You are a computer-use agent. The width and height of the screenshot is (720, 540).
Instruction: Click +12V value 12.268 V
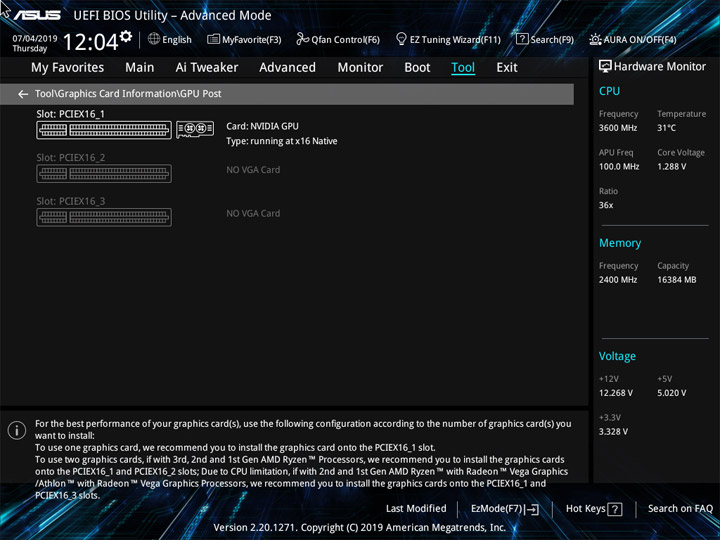point(615,393)
